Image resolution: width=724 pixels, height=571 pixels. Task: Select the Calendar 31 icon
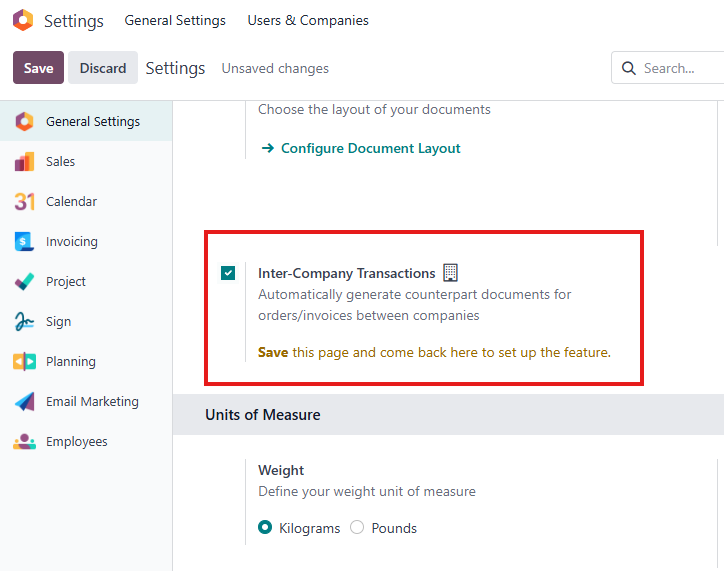click(24, 201)
